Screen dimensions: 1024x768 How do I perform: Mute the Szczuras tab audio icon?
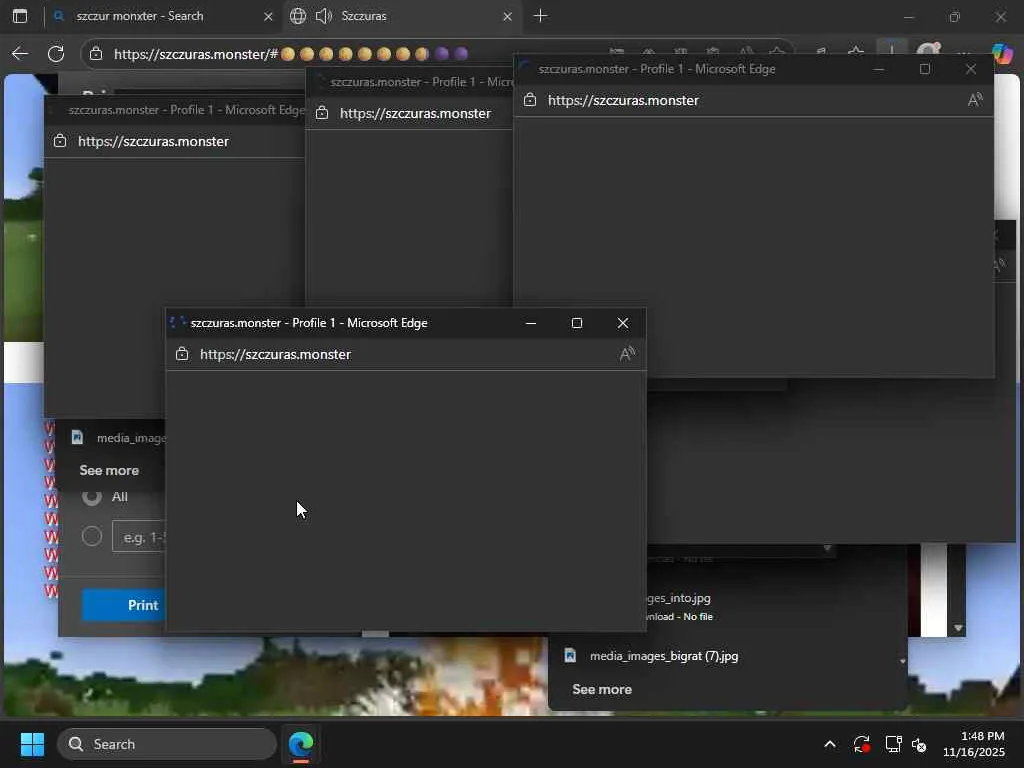324,16
